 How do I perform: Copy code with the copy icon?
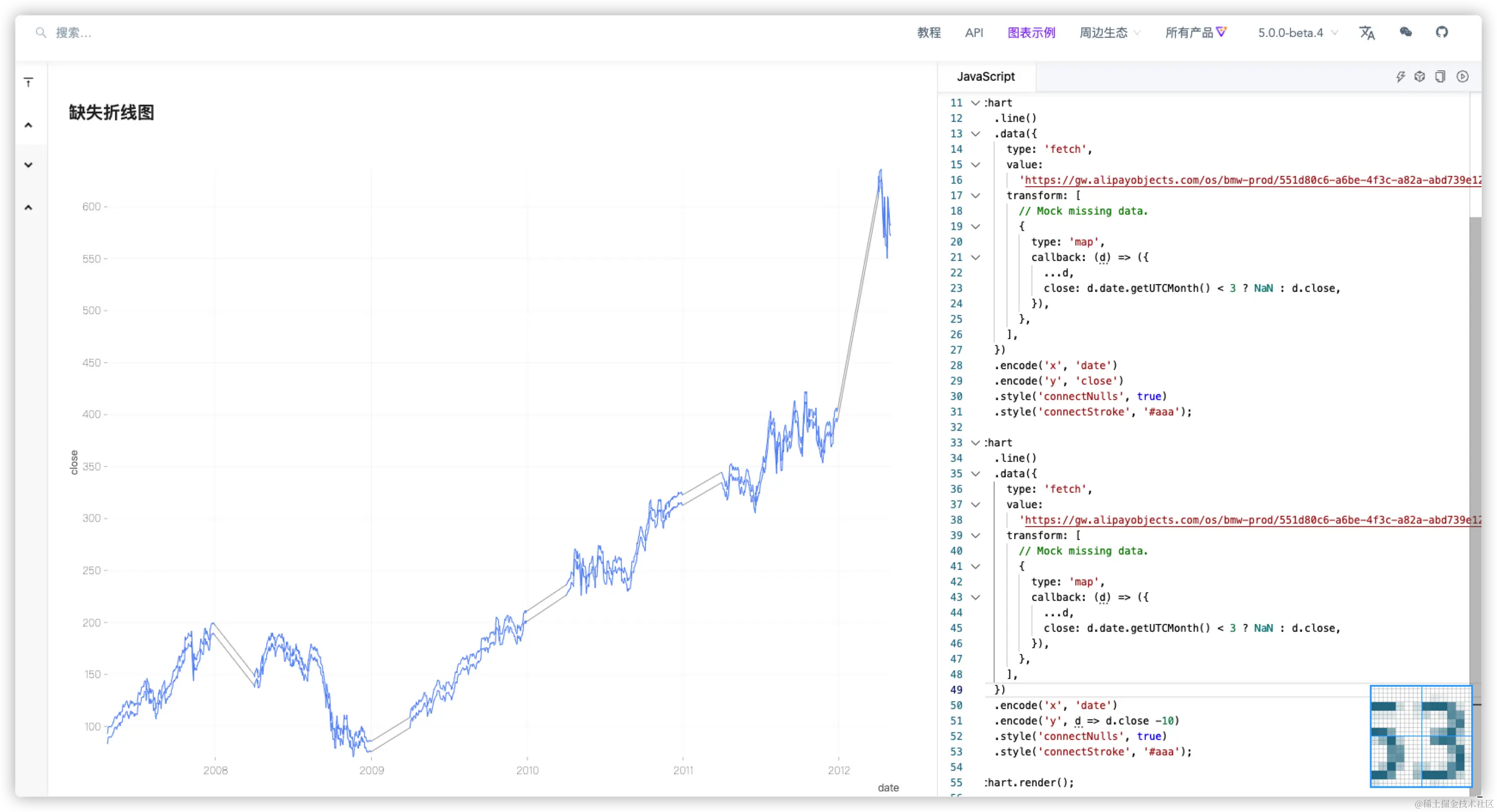pyautogui.click(x=1440, y=77)
